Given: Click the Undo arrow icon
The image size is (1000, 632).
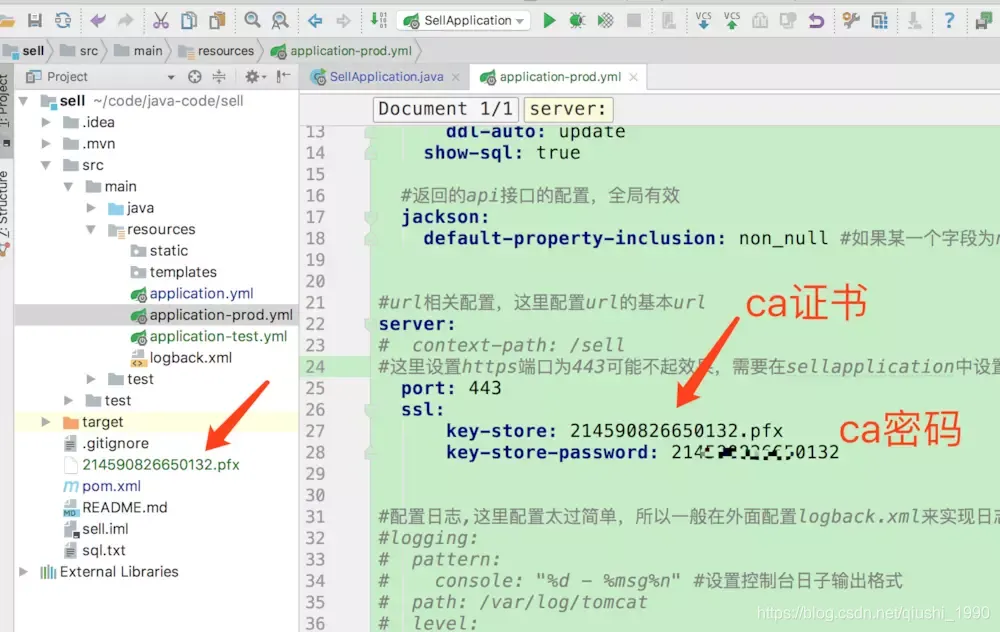Looking at the screenshot, I should click(x=98, y=20).
